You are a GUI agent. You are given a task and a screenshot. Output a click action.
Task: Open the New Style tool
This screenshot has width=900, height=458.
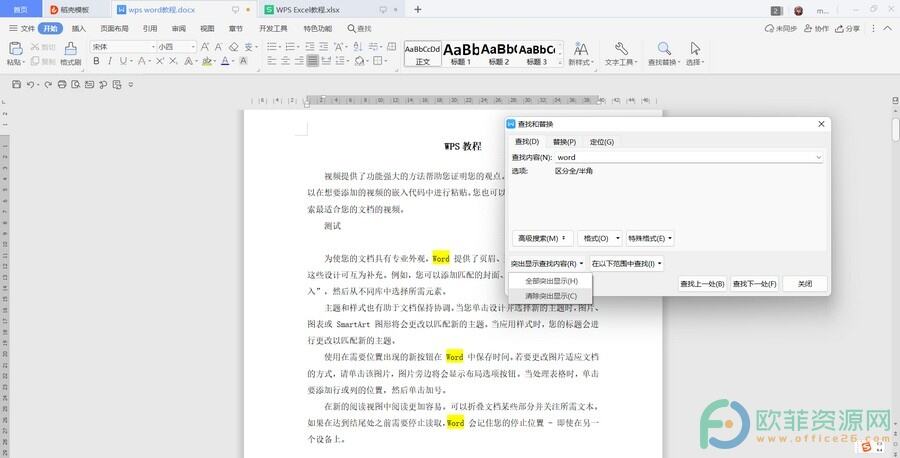click(x=581, y=53)
